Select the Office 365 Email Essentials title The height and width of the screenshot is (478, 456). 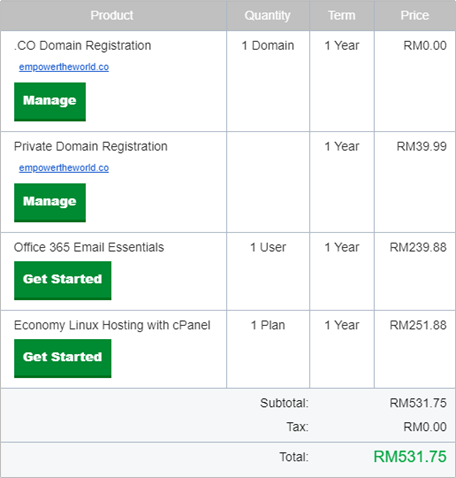pos(89,247)
